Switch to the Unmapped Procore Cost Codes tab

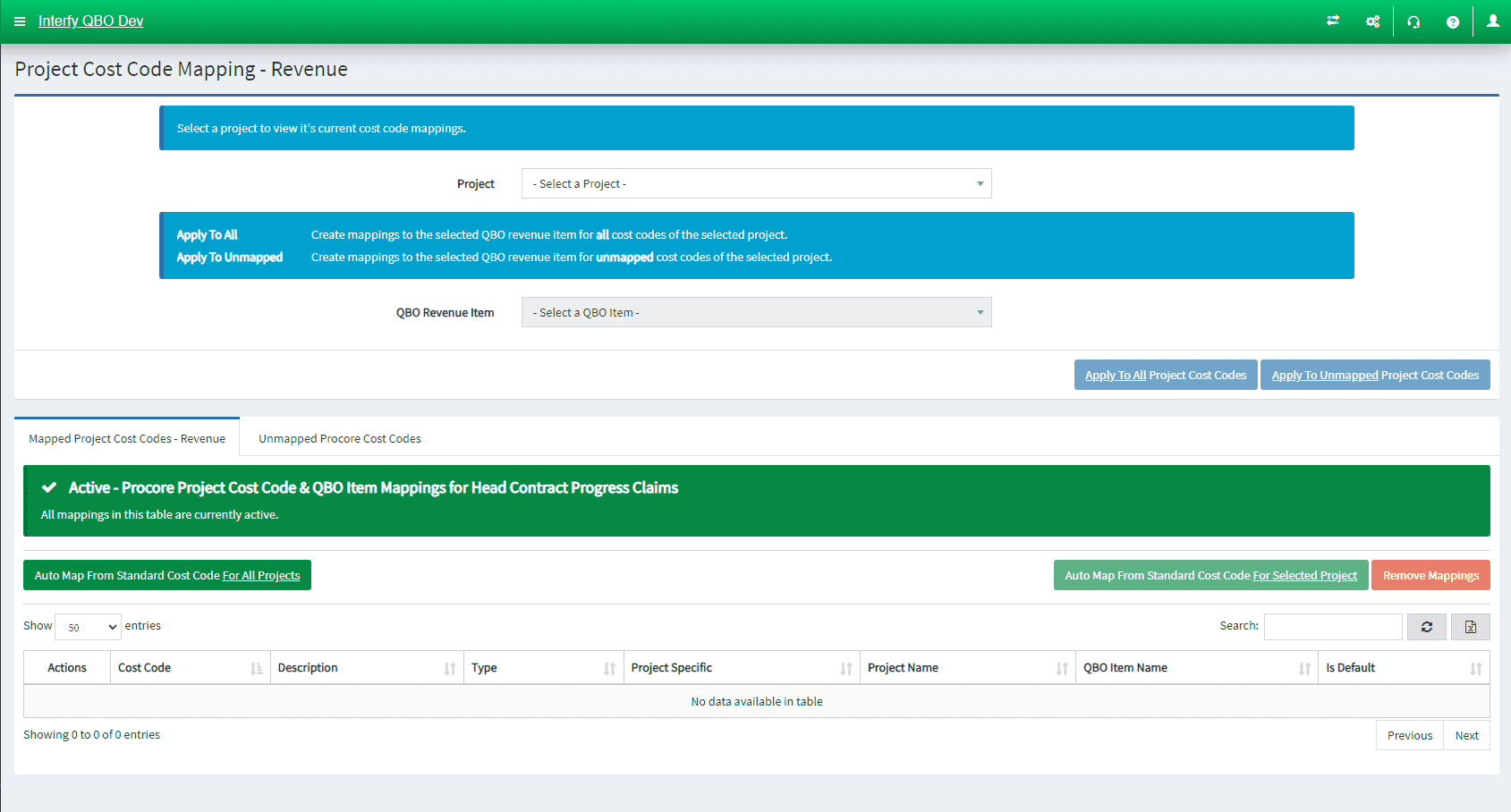click(x=339, y=438)
